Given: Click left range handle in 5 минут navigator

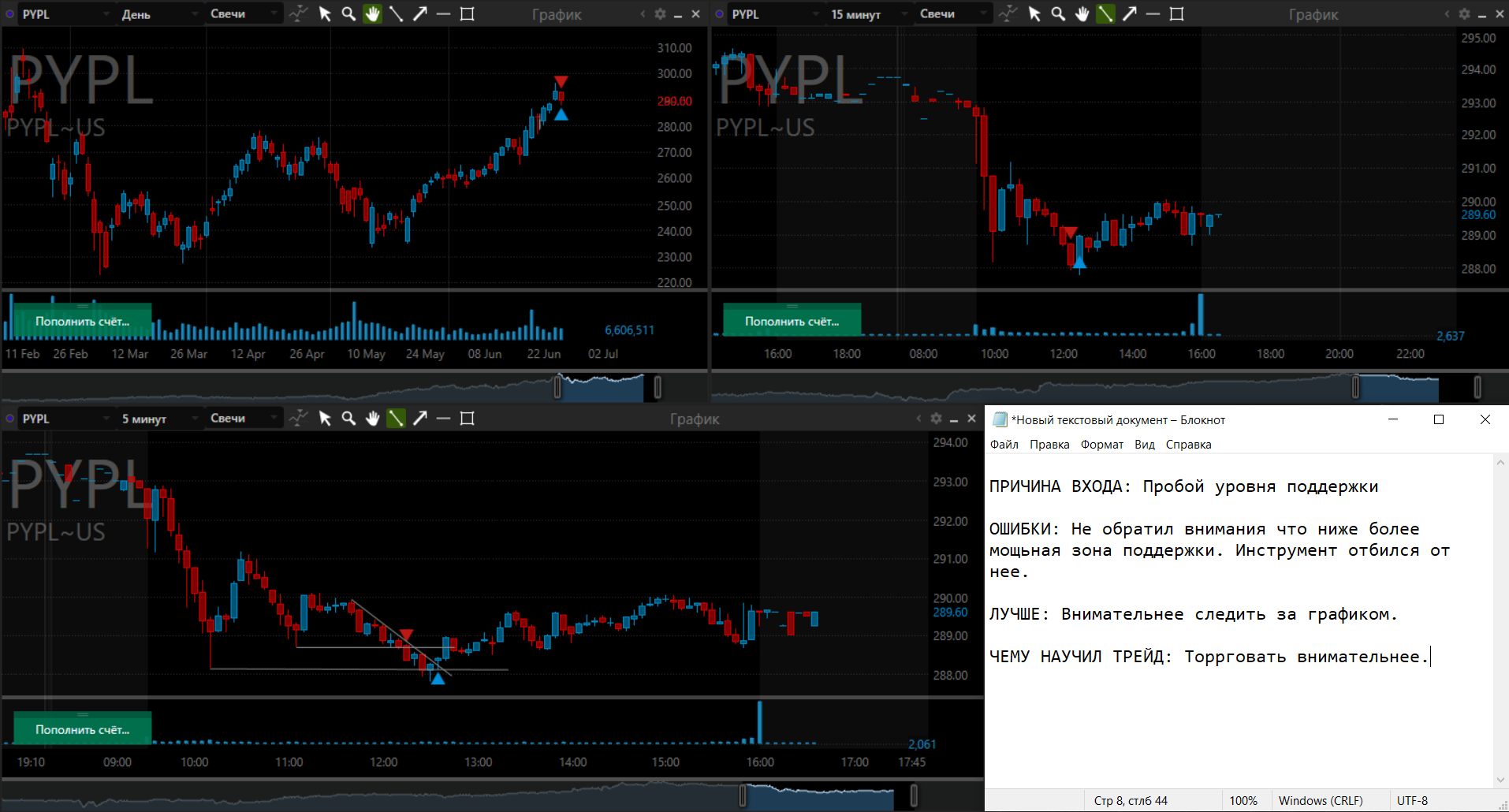Looking at the screenshot, I should pyautogui.click(x=742, y=795).
